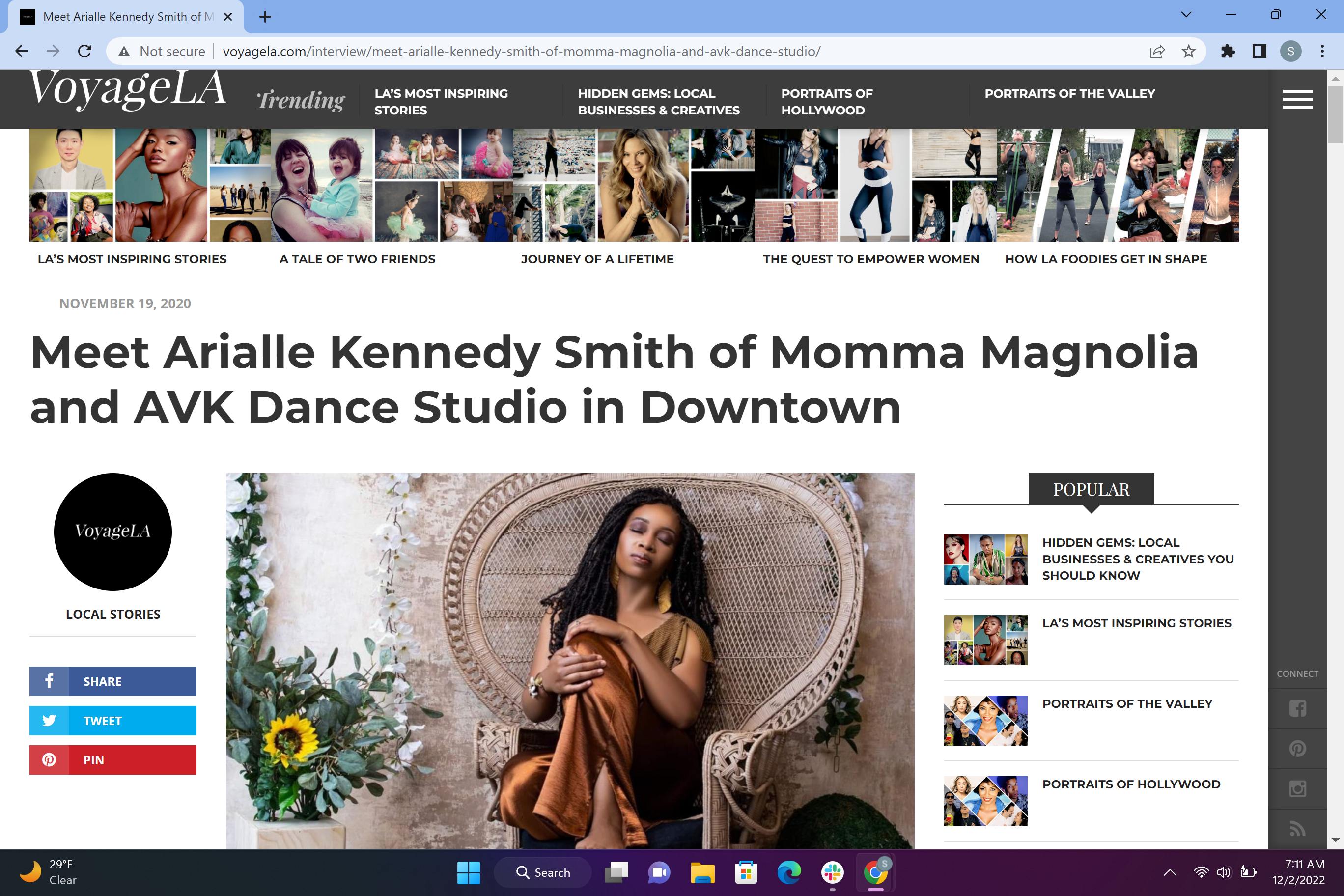Expand Chrome tab search chevron

coord(1186,15)
